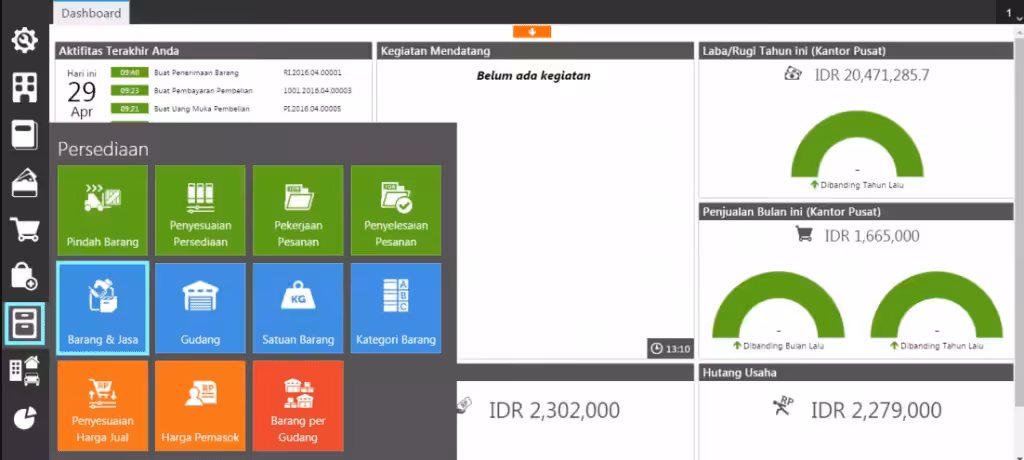Click the Belum ada kegiatan message
Image resolution: width=1024 pixels, height=460 pixels.
point(534,76)
